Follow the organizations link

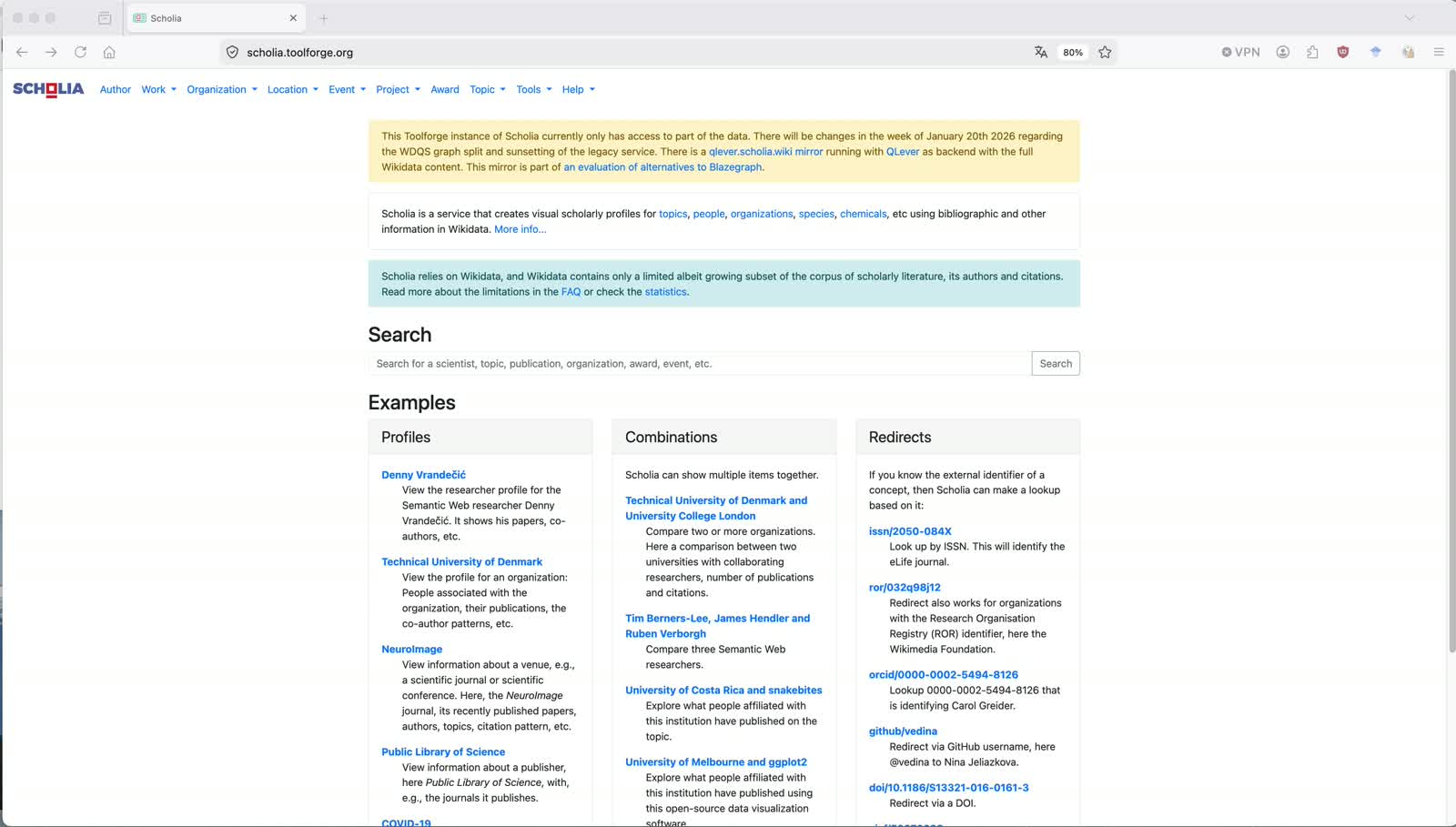(762, 214)
